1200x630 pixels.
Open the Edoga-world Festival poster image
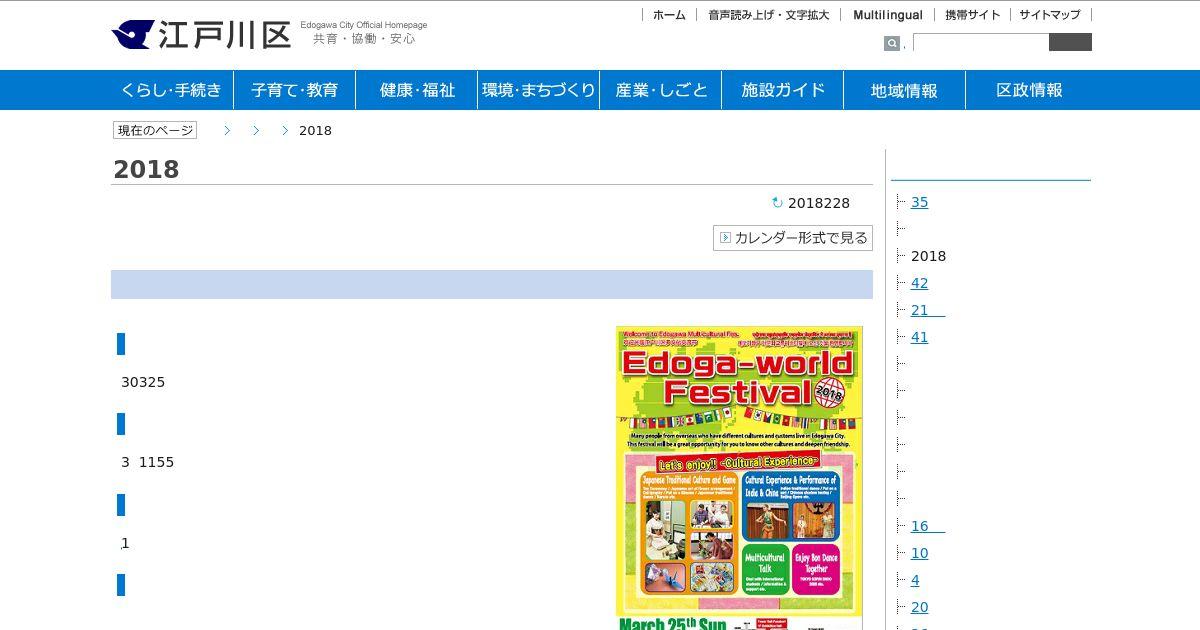pos(739,478)
